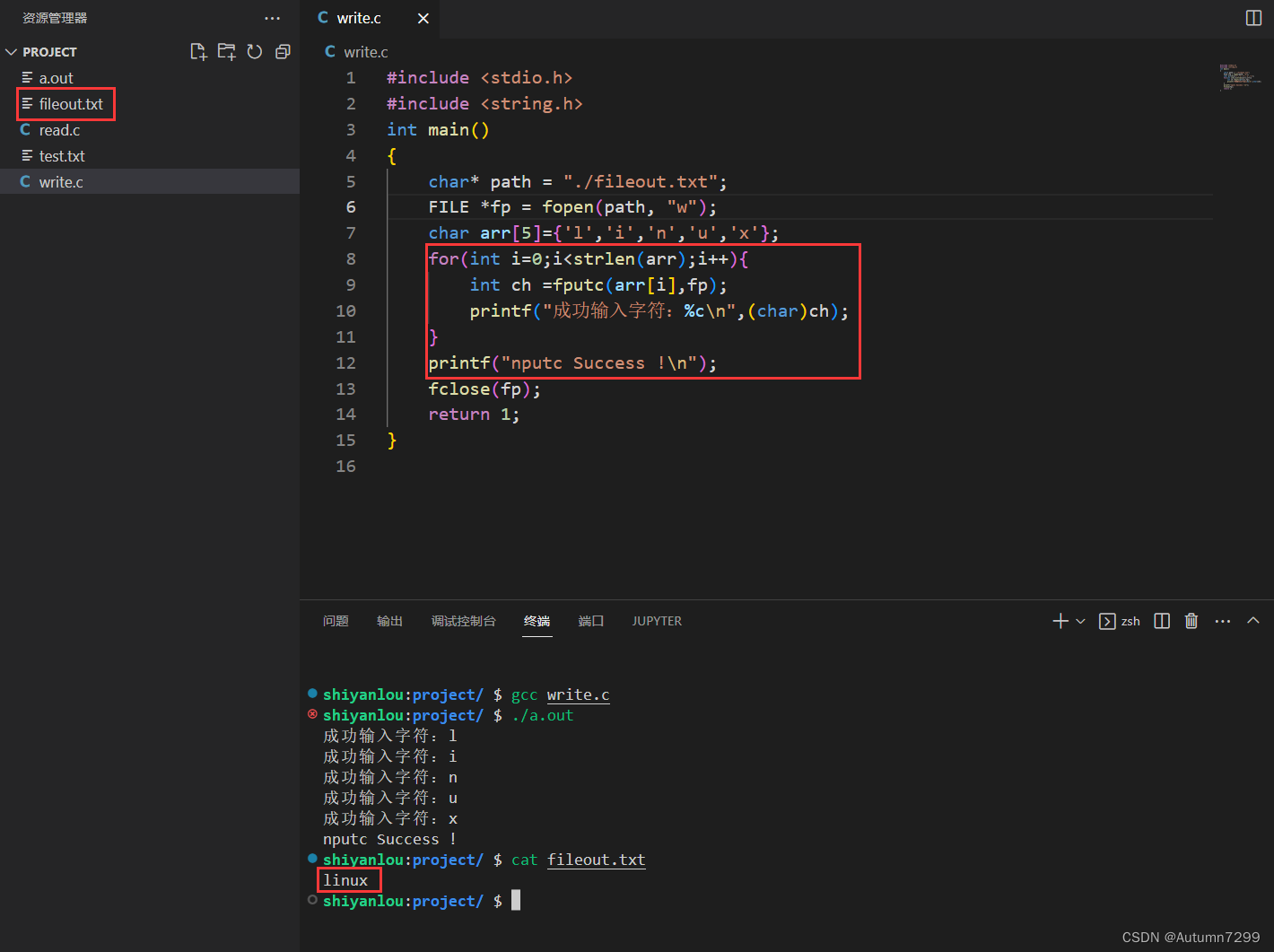Click the './fileout.txt' string literal
This screenshot has width=1274, height=952.
[x=641, y=182]
